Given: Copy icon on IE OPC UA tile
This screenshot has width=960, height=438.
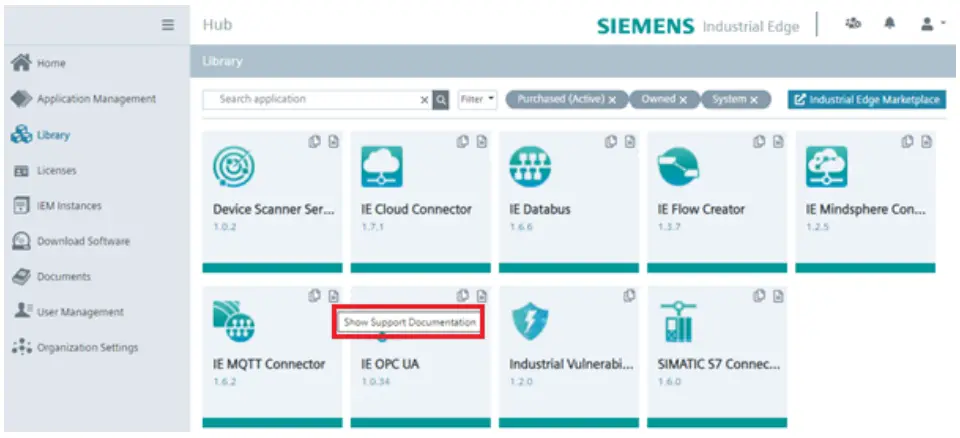Looking at the screenshot, I should click(463, 296).
